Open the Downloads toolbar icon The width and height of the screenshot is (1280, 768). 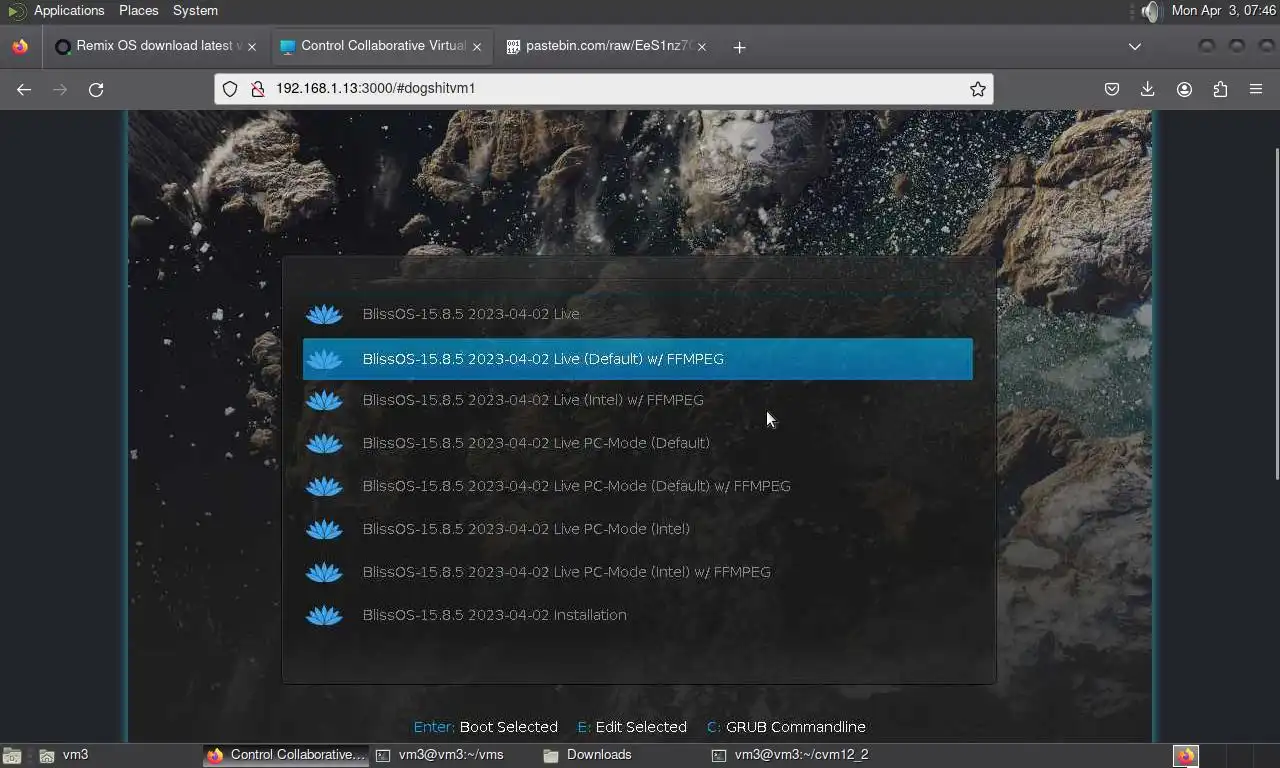pos(1148,90)
